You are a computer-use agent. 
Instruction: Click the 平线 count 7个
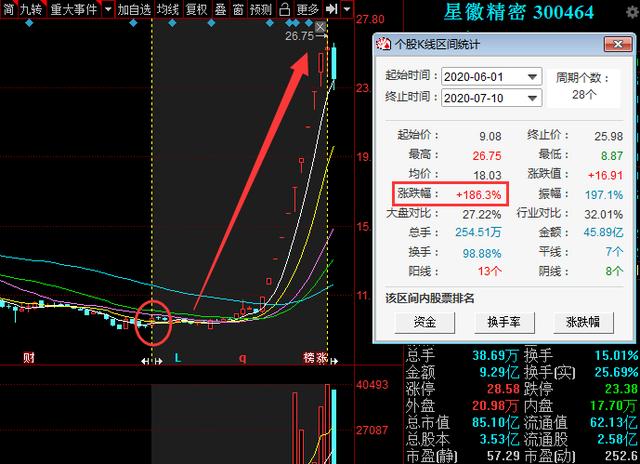614,251
